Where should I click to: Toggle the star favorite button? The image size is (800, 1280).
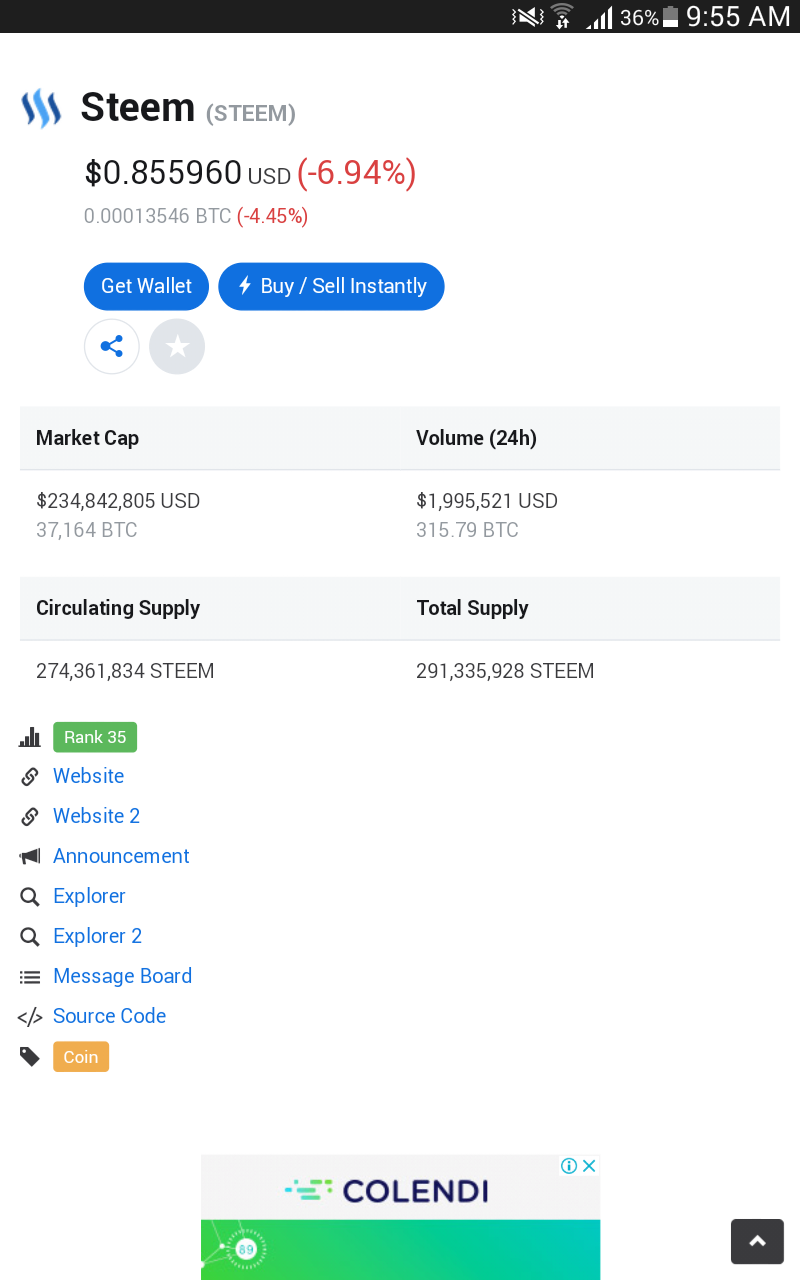coord(177,347)
